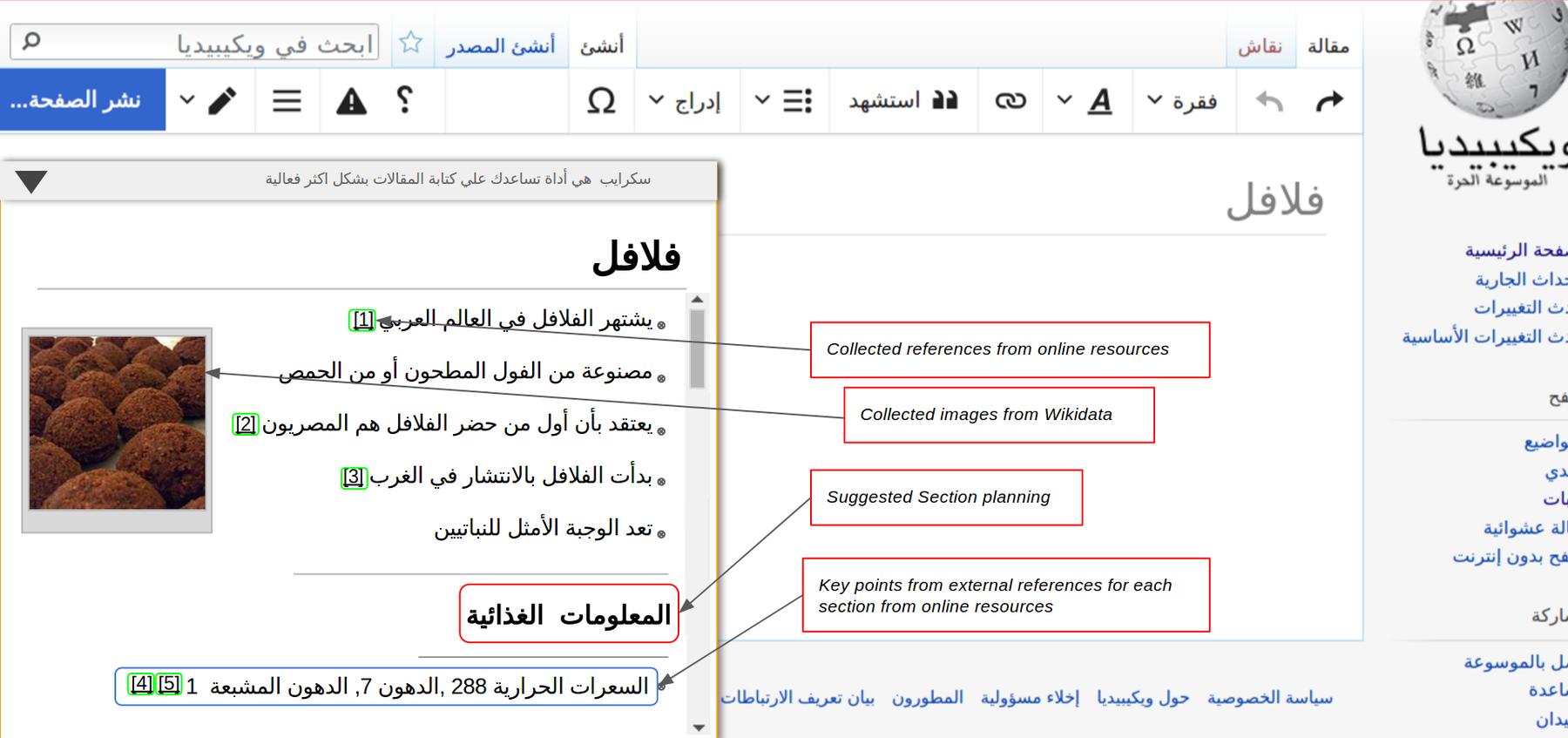Select the أنشئ المصدر tab
The width and height of the screenshot is (1568, 738).
[x=500, y=46]
